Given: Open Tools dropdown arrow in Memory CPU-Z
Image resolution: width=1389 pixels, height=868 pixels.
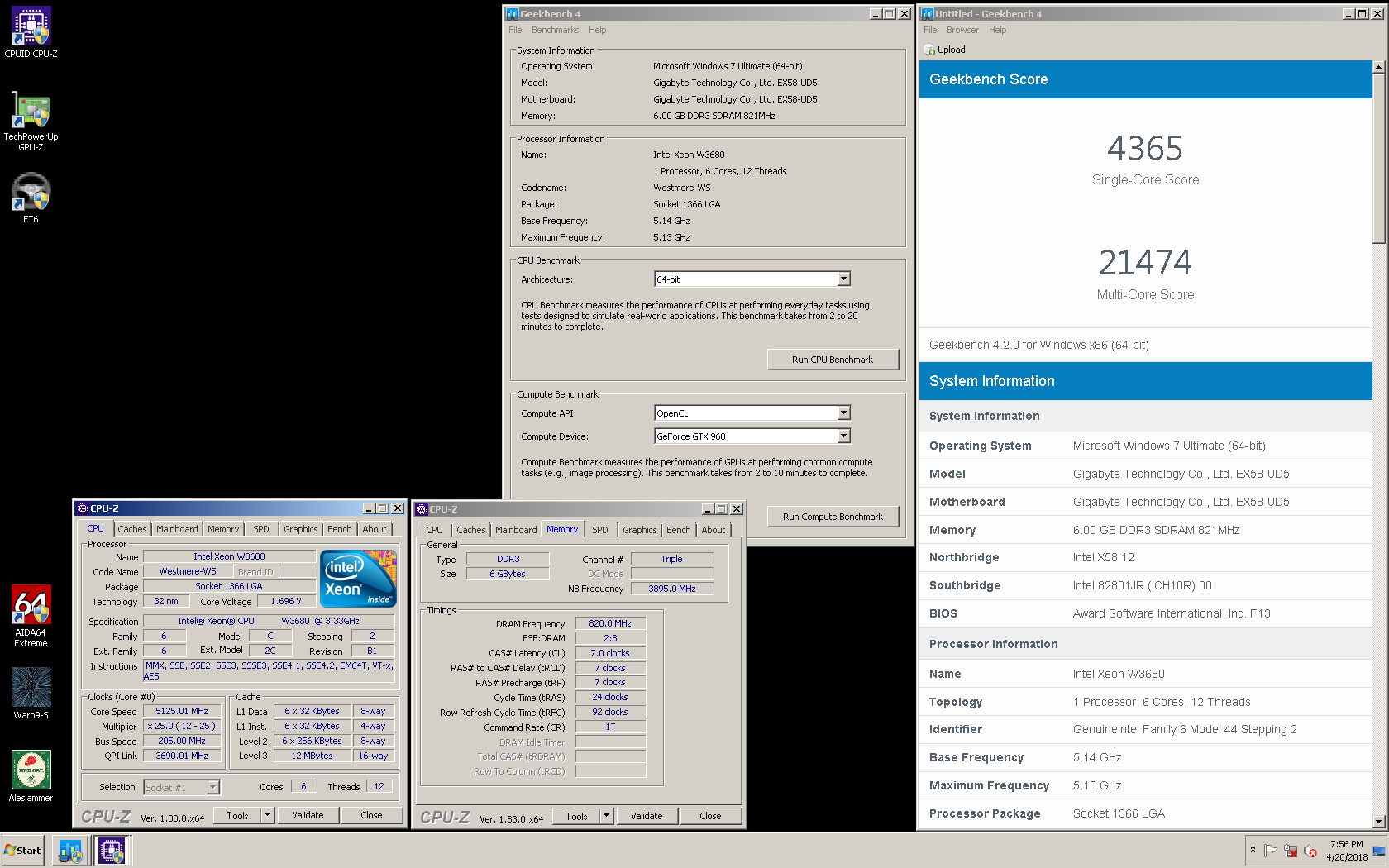Looking at the screenshot, I should (606, 816).
